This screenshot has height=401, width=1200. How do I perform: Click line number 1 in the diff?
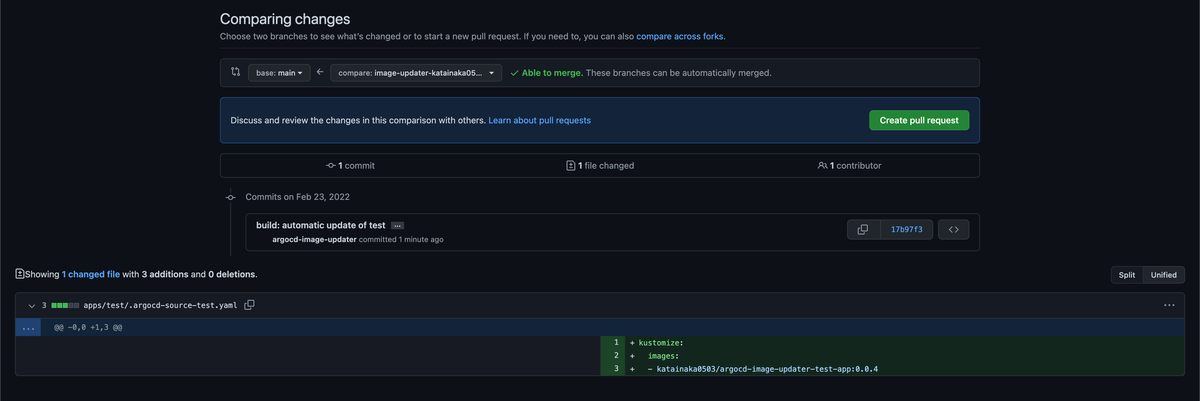click(613, 343)
